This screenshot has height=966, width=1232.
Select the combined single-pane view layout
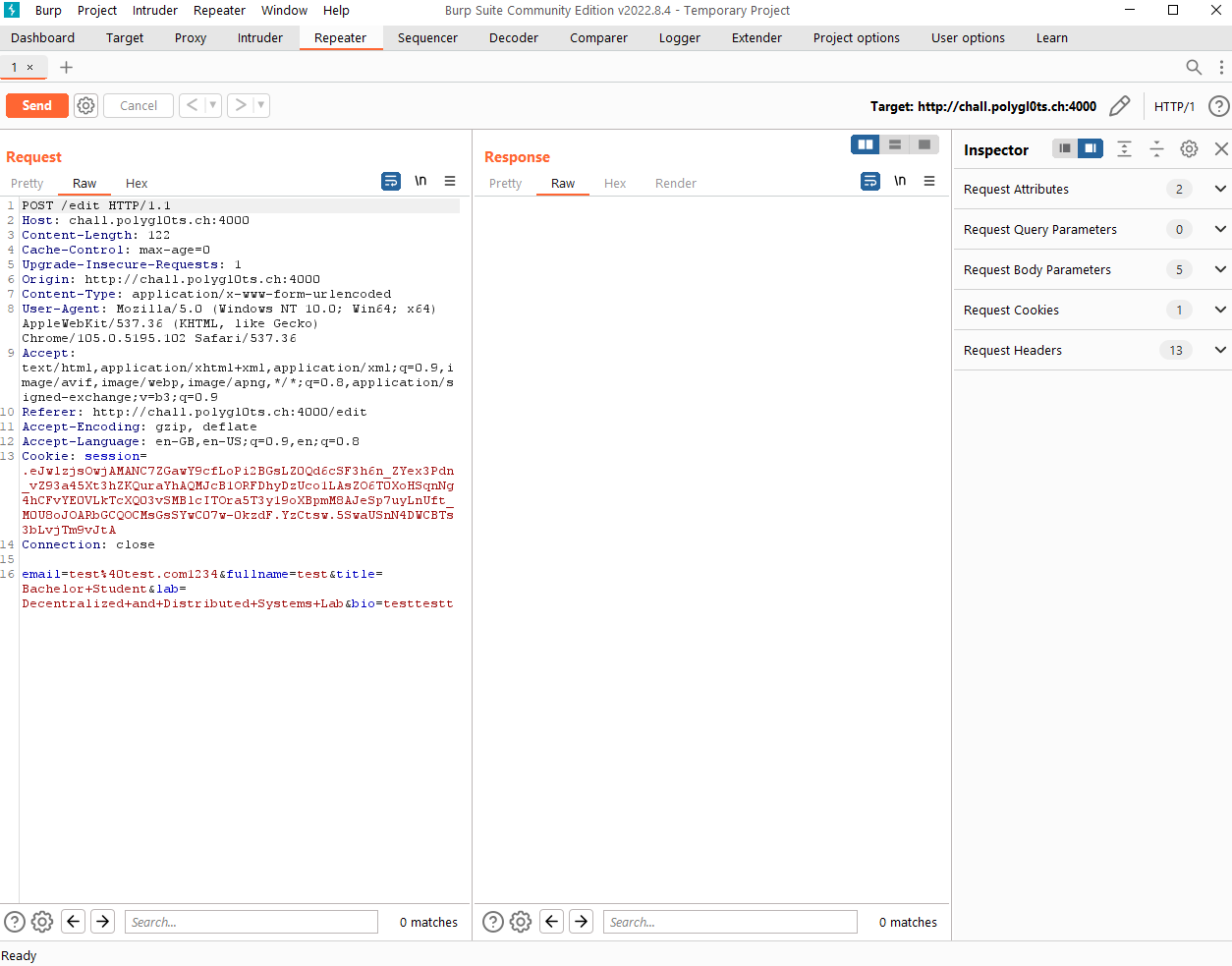click(924, 143)
